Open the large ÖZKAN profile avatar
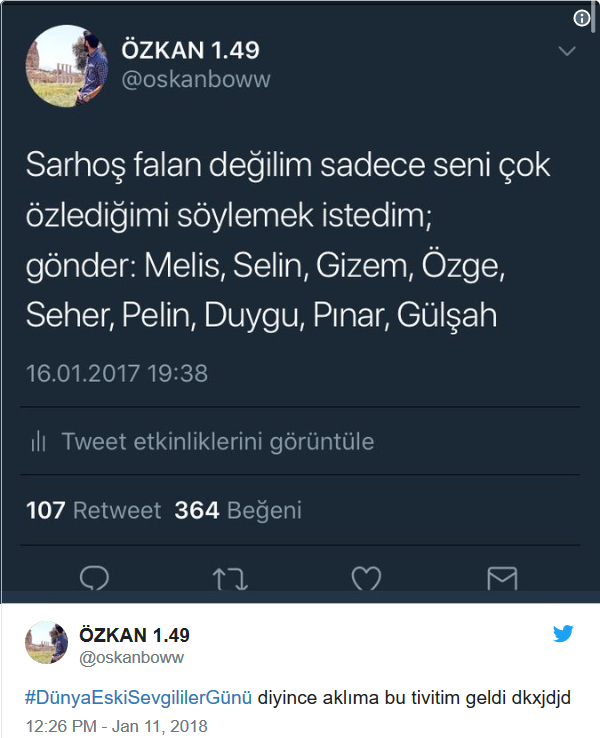This screenshot has height=738, width=600. (x=66, y=66)
